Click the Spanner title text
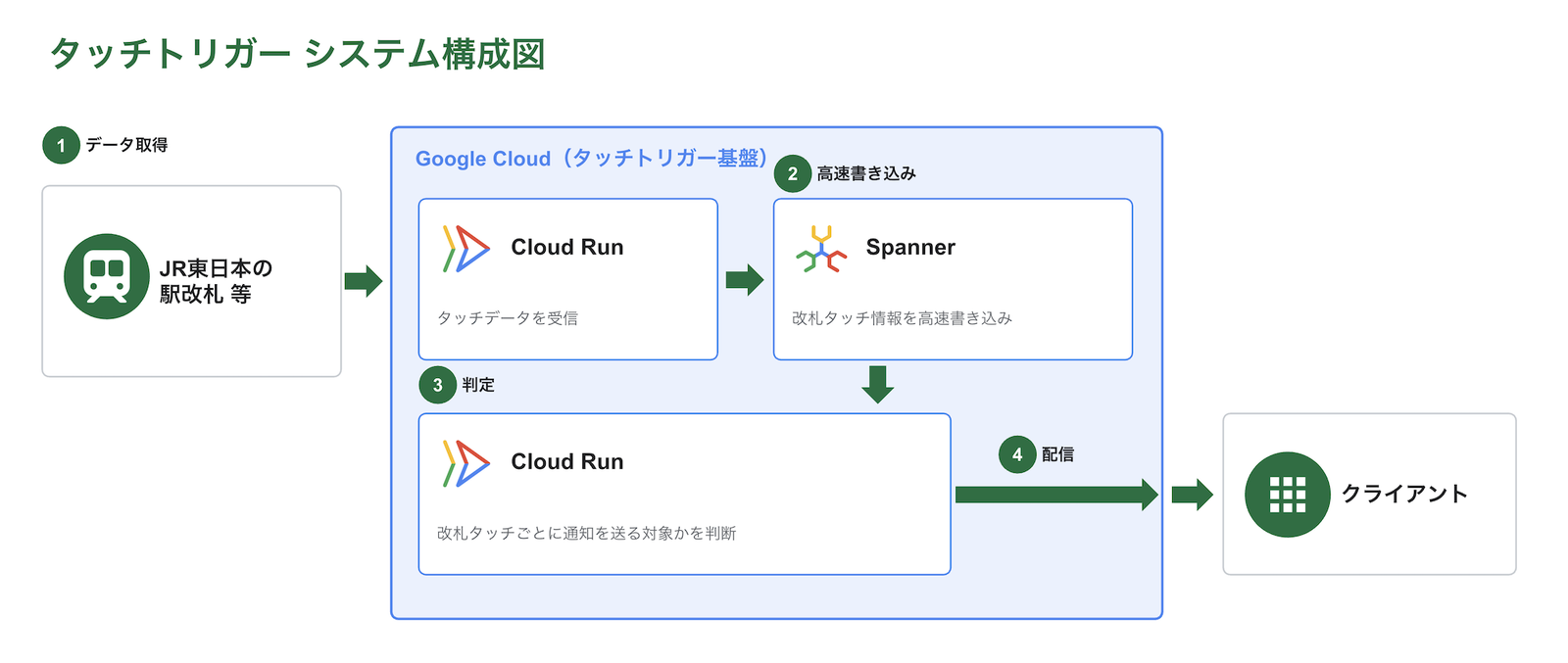1568x663 pixels. coord(910,247)
